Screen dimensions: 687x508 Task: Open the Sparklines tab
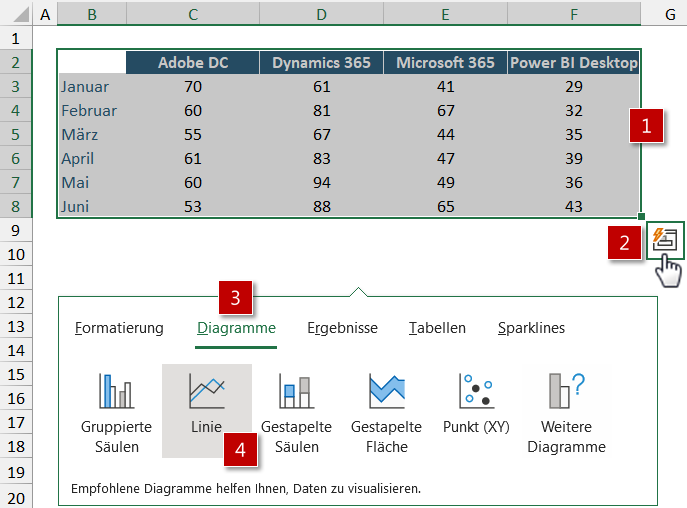531,328
